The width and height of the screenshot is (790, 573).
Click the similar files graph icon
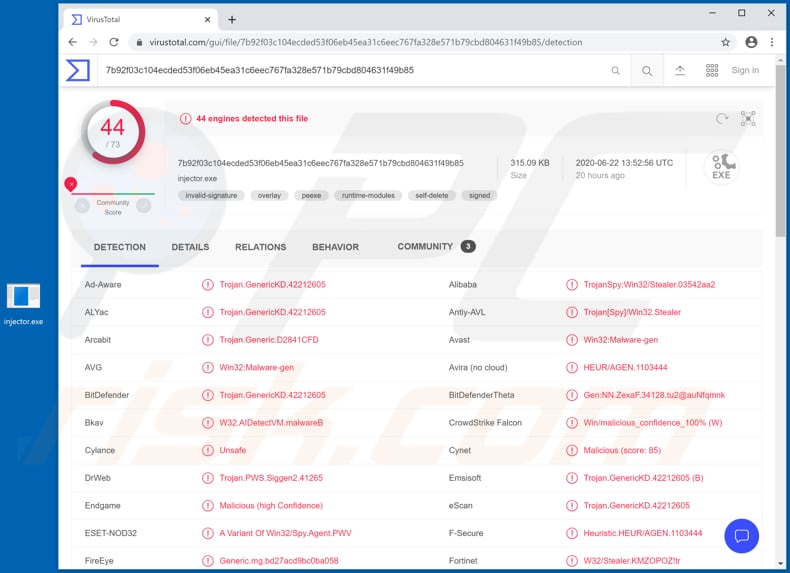[748, 118]
